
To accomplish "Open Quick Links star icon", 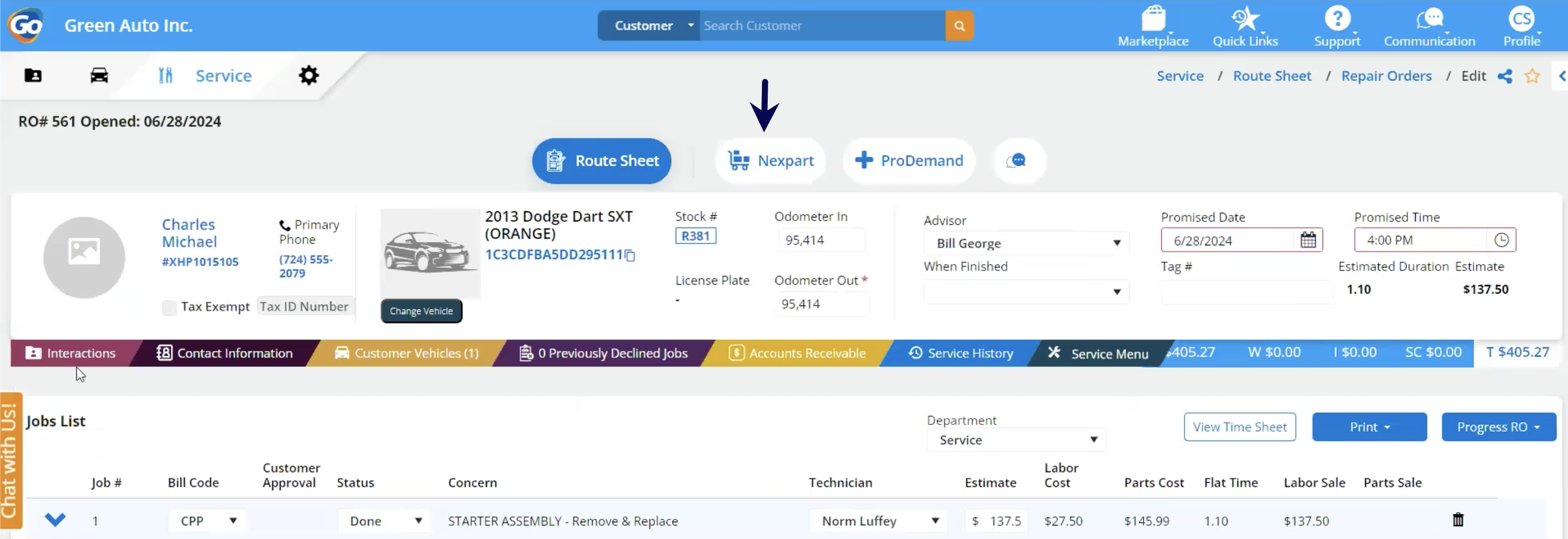I will 1245,20.
